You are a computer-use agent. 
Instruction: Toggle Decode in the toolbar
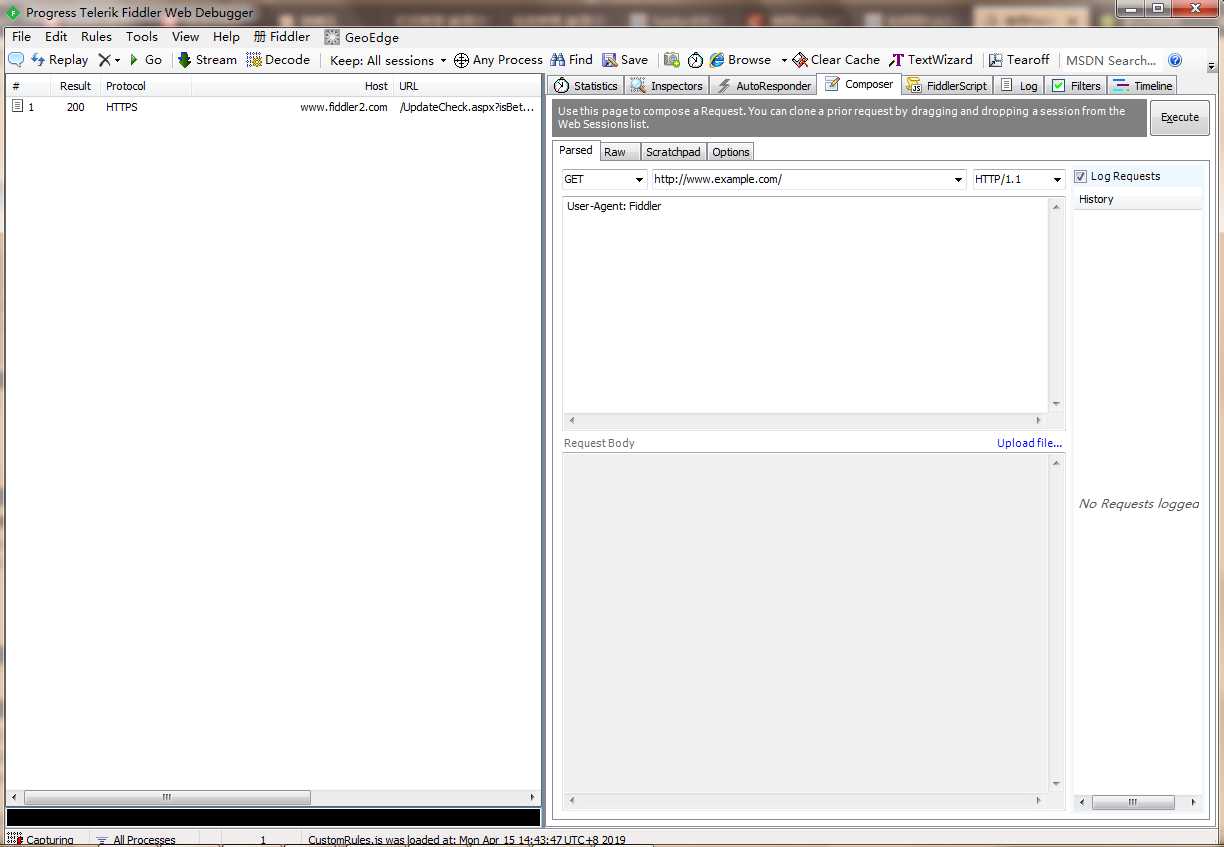[x=278, y=60]
